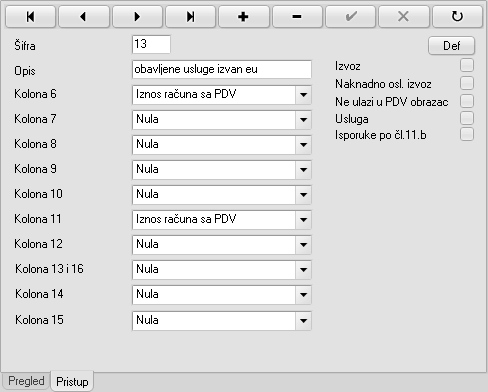This screenshot has width=488, height=392.
Task: Go to the previous record
Action: point(84,16)
